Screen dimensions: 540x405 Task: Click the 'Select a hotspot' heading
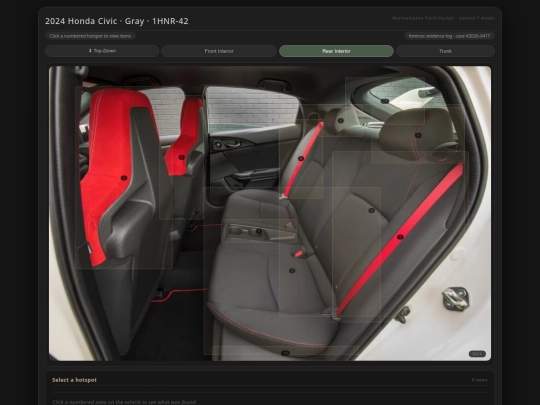pos(74,380)
